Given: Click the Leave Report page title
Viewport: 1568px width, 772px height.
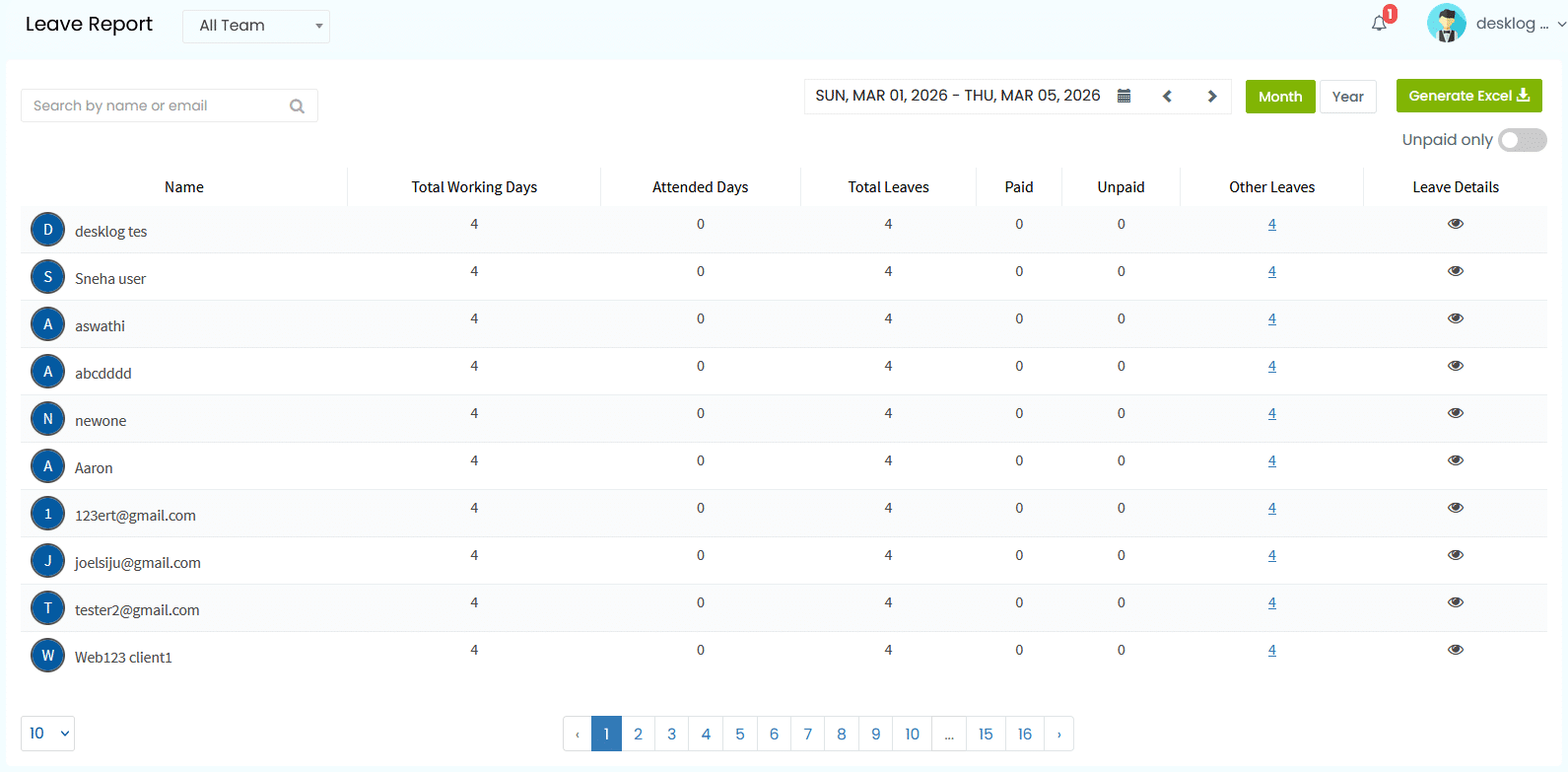Looking at the screenshot, I should coord(89,24).
